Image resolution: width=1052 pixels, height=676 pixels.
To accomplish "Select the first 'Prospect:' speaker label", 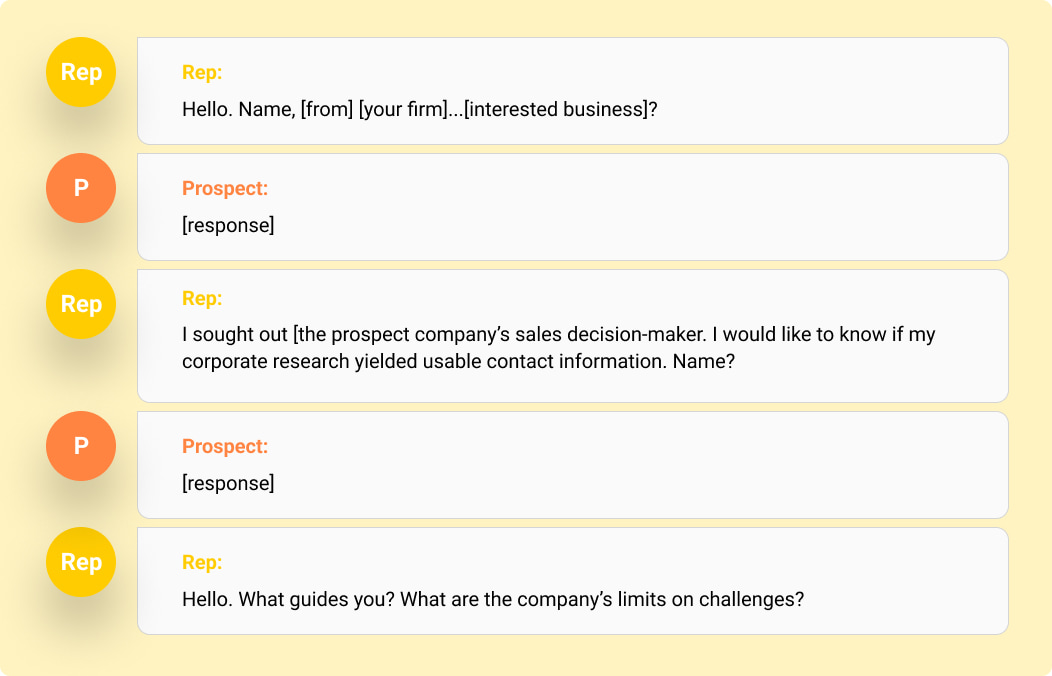I will tap(225, 188).
